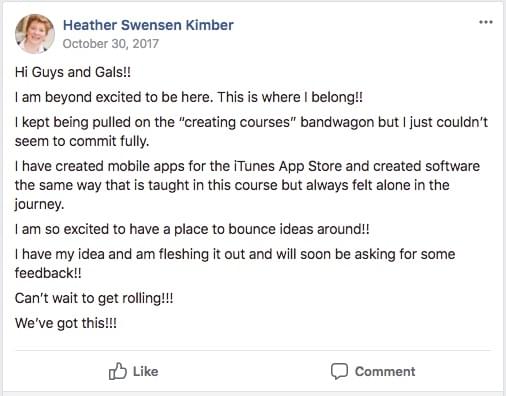Click the speech bubble Comment icon
This screenshot has width=506, height=396.
pos(339,371)
